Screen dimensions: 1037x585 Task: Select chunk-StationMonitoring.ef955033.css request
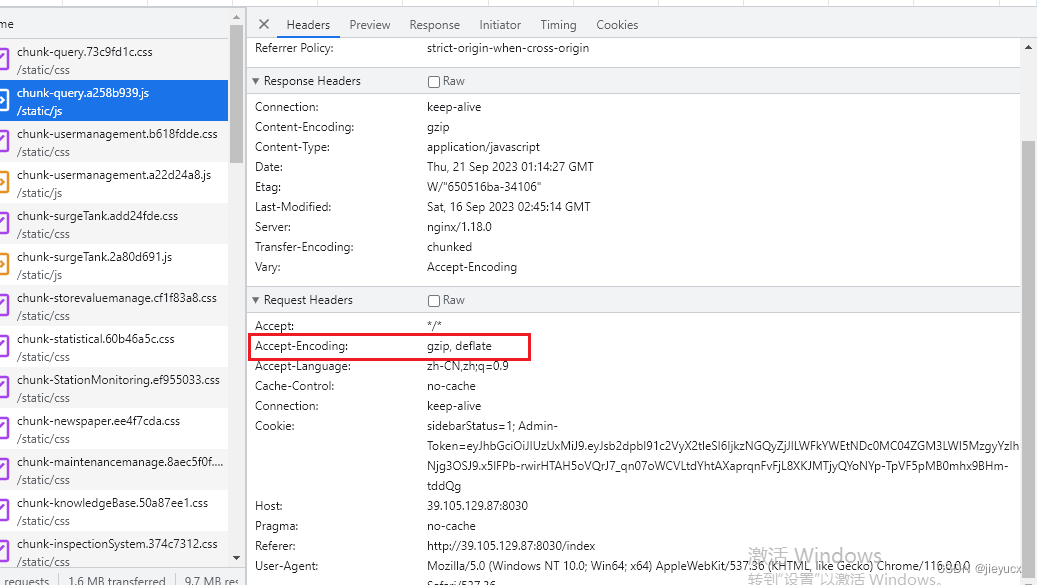point(118,388)
